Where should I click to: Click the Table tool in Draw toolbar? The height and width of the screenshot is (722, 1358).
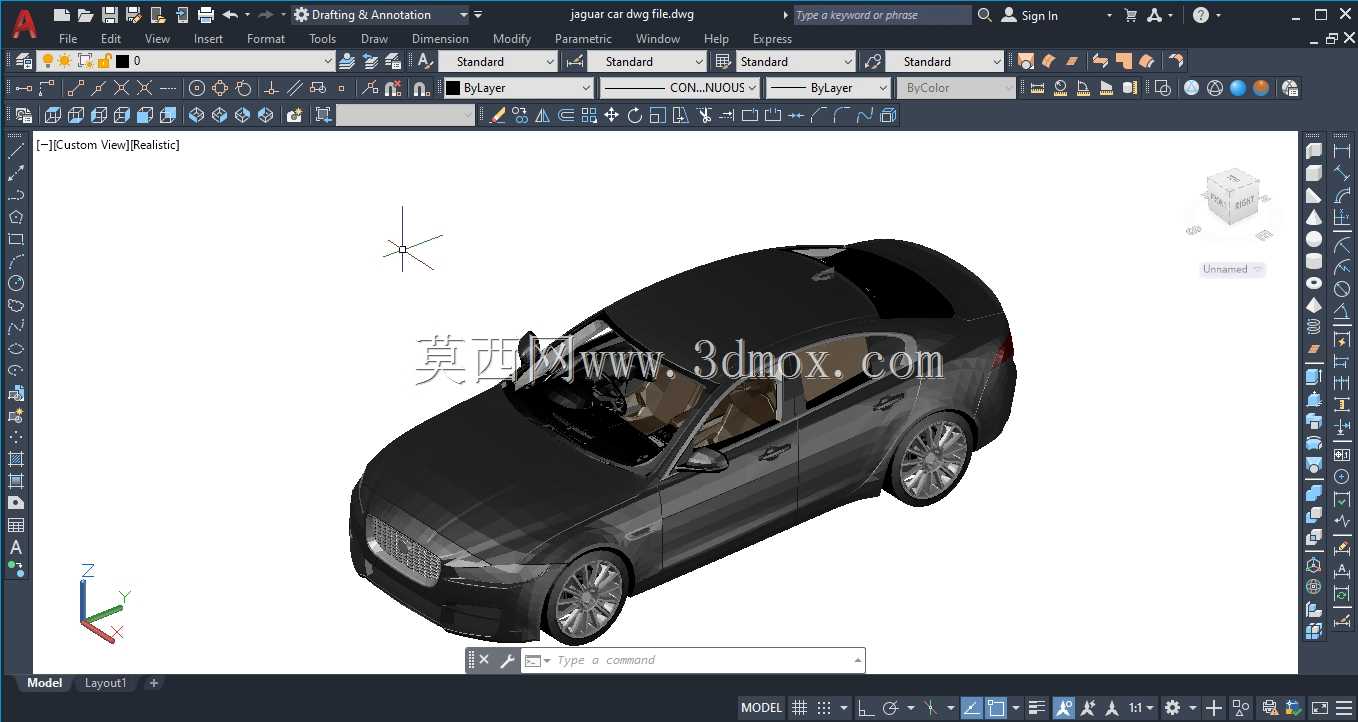tap(16, 525)
